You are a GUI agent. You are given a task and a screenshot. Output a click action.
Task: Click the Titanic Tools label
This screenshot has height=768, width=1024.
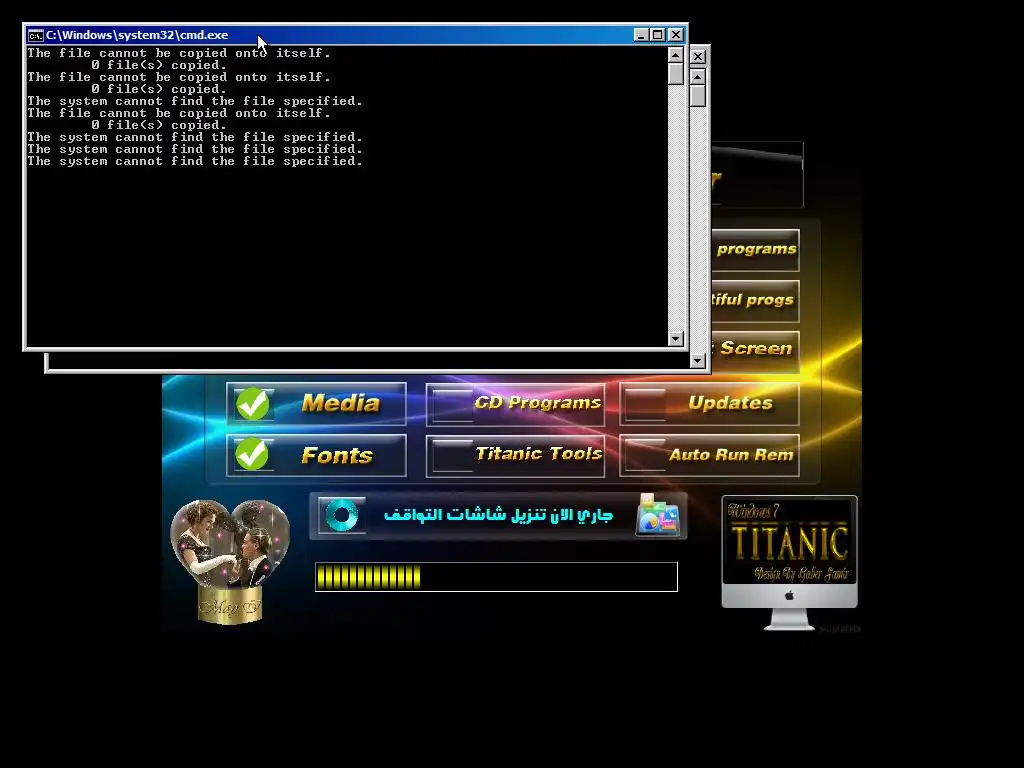tap(538, 453)
